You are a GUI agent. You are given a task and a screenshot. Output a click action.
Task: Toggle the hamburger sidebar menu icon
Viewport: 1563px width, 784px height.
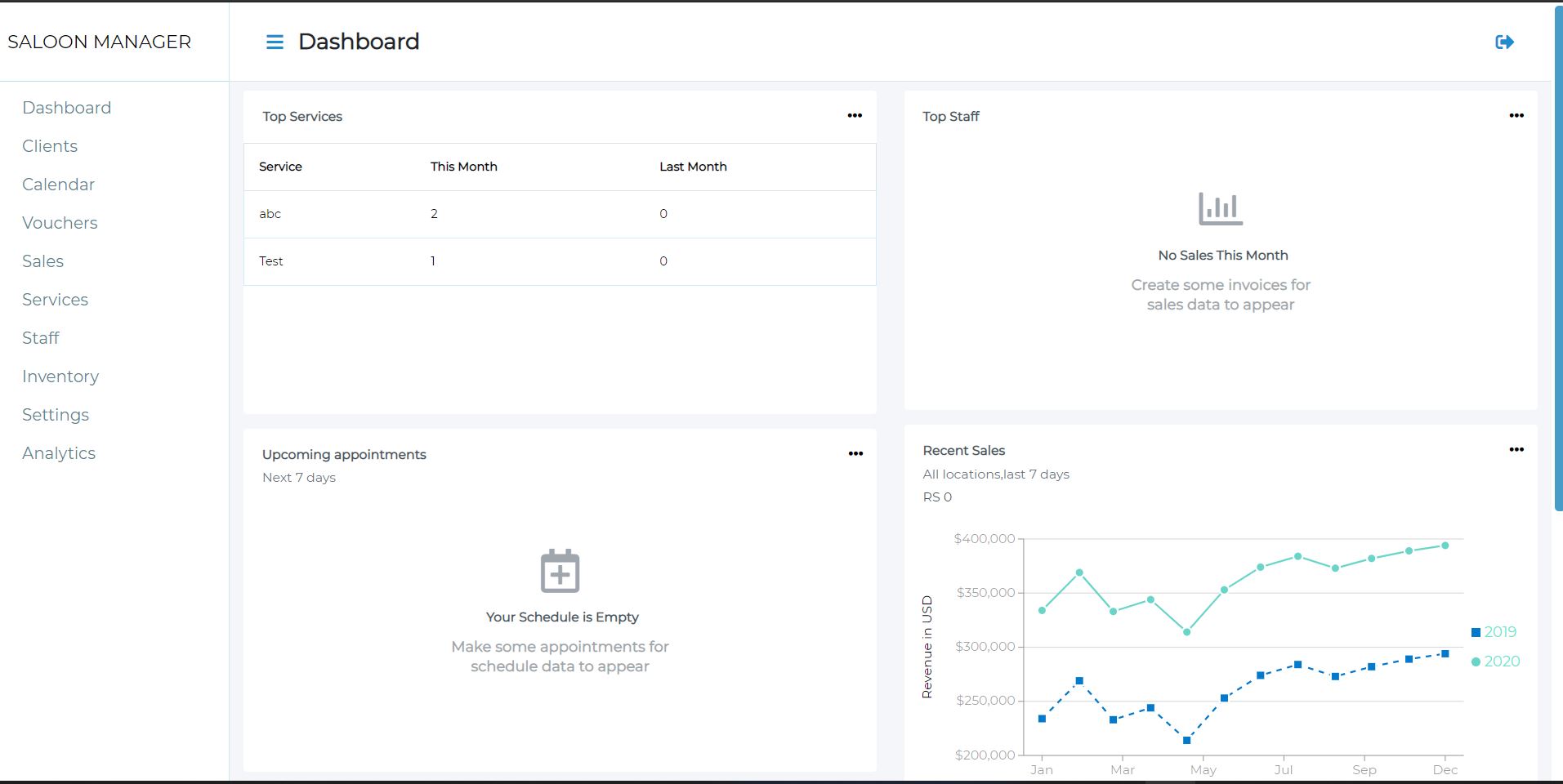pyautogui.click(x=275, y=42)
